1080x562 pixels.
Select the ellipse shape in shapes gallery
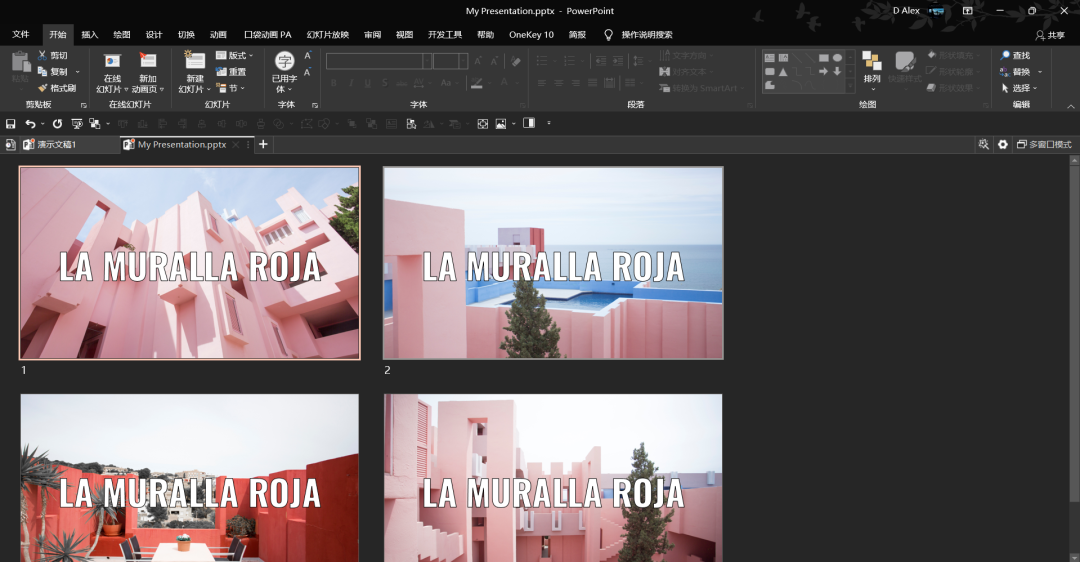tap(837, 58)
